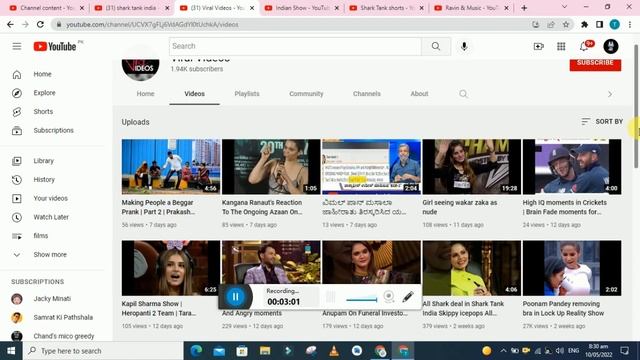Screen dimensions: 640x360
Task: Activate voice search microphone
Action: coord(464,46)
